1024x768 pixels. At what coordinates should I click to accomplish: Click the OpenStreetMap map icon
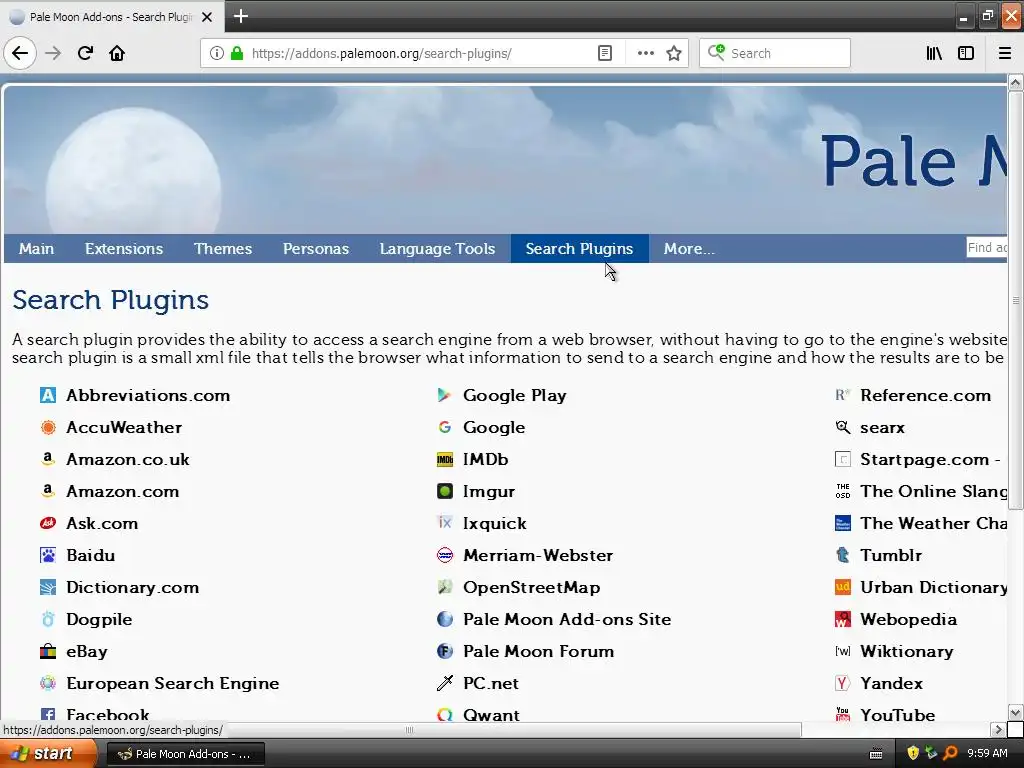pos(445,587)
